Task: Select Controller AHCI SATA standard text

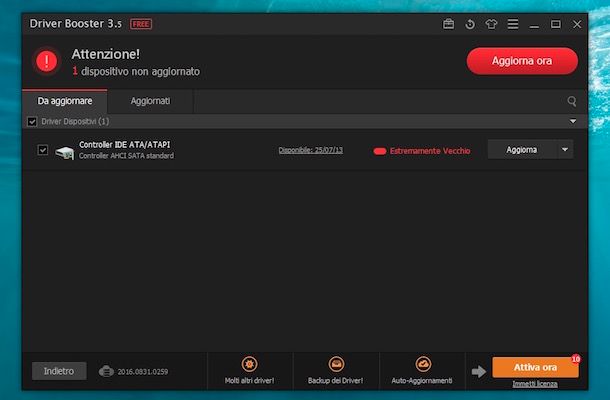Action: click(x=126, y=156)
